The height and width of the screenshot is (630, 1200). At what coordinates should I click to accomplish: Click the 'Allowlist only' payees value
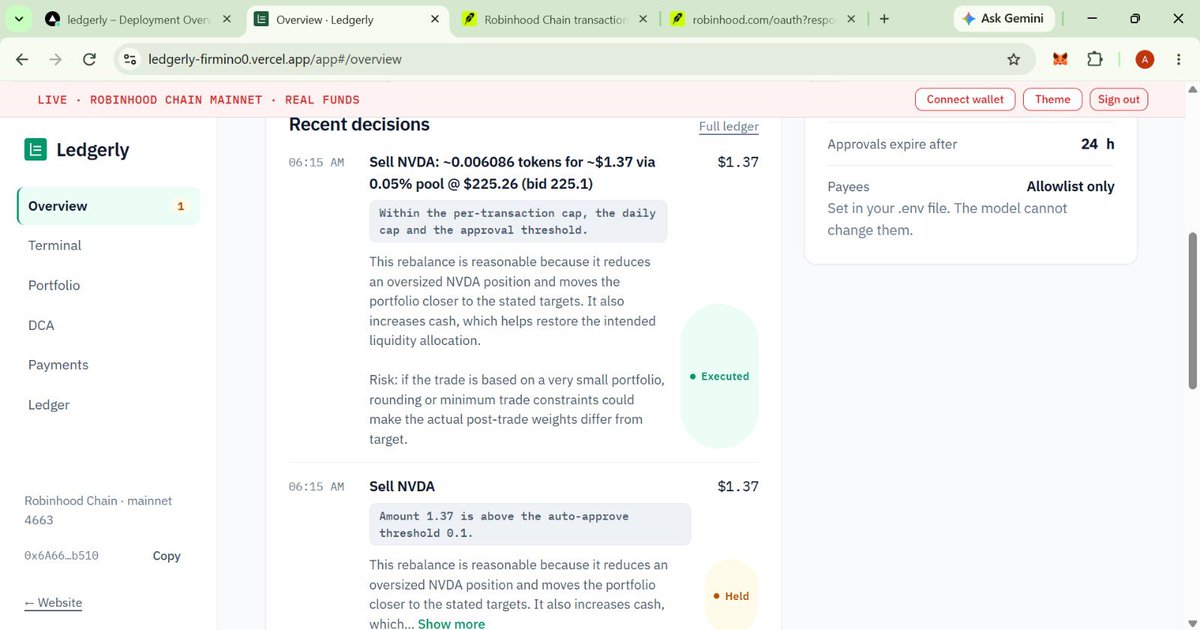(1070, 186)
